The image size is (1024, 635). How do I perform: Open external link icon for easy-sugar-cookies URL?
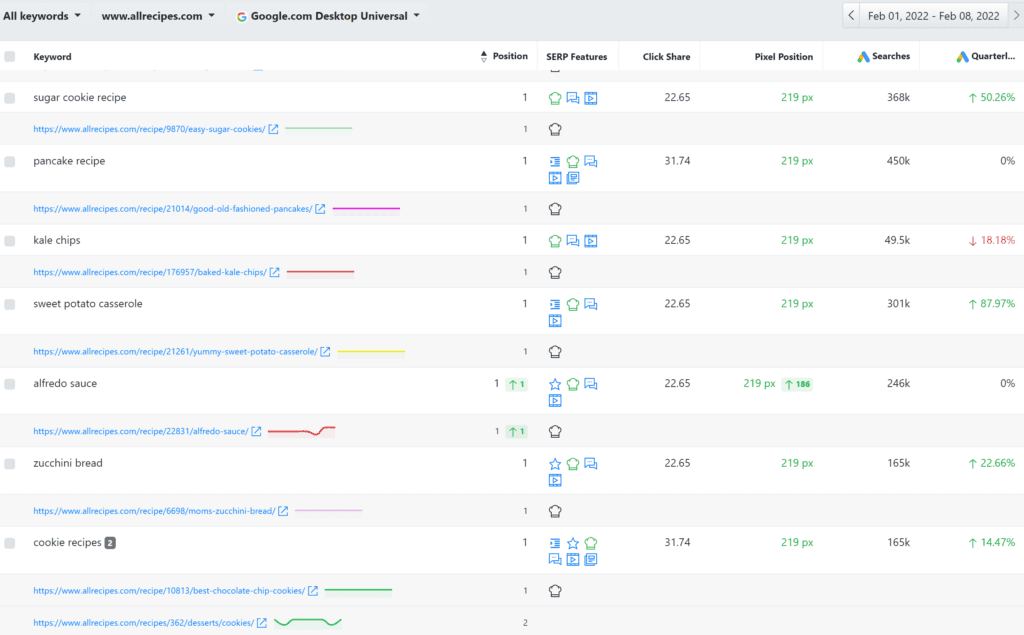[274, 129]
